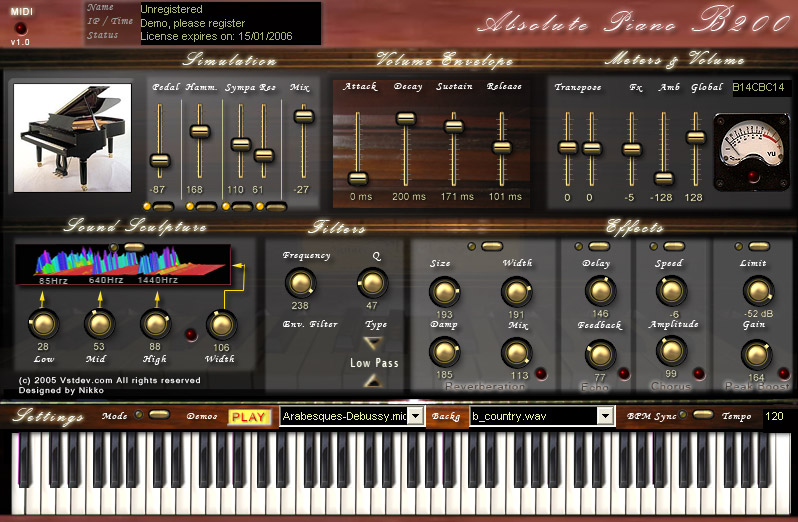798x522 pixels.
Task: Click the Low Pass filter type label
Action: [374, 363]
